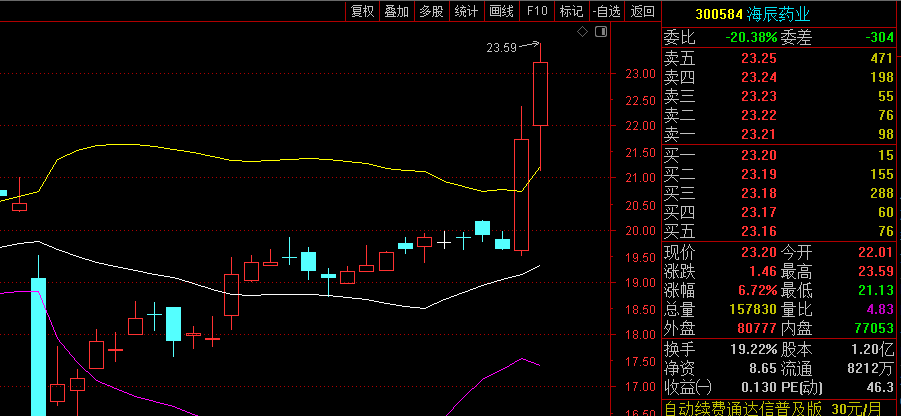Screen dimensions: 901x416
Task: Open the F10 company info
Action: pyautogui.click(x=537, y=11)
